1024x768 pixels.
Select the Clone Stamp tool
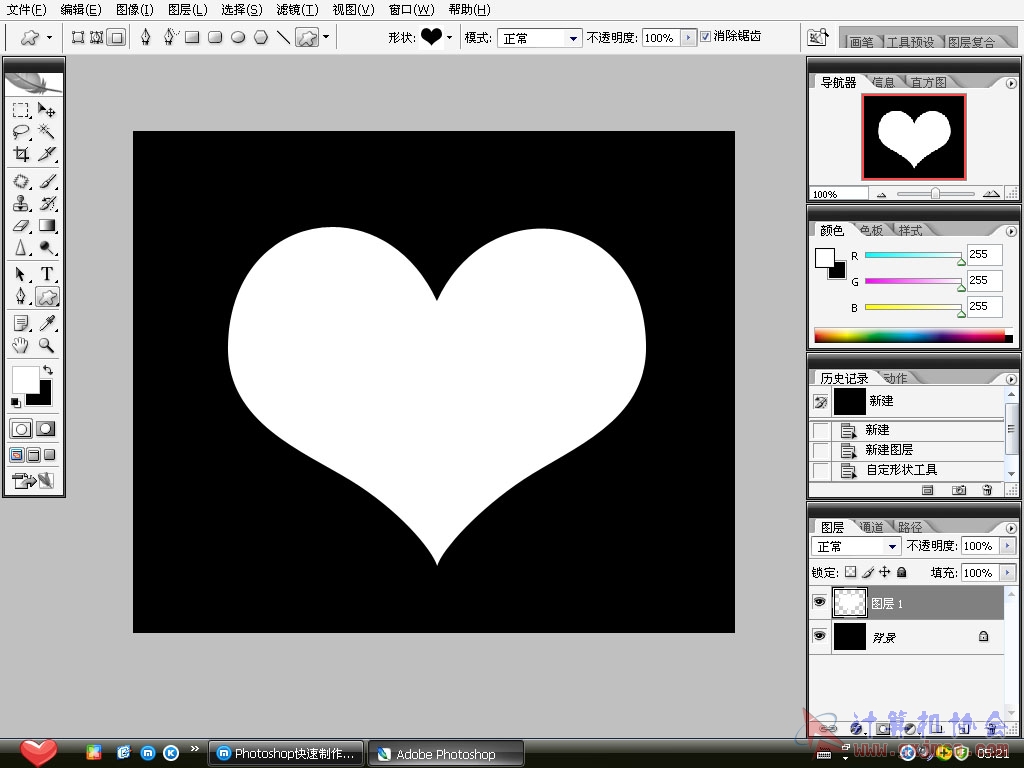coord(21,203)
